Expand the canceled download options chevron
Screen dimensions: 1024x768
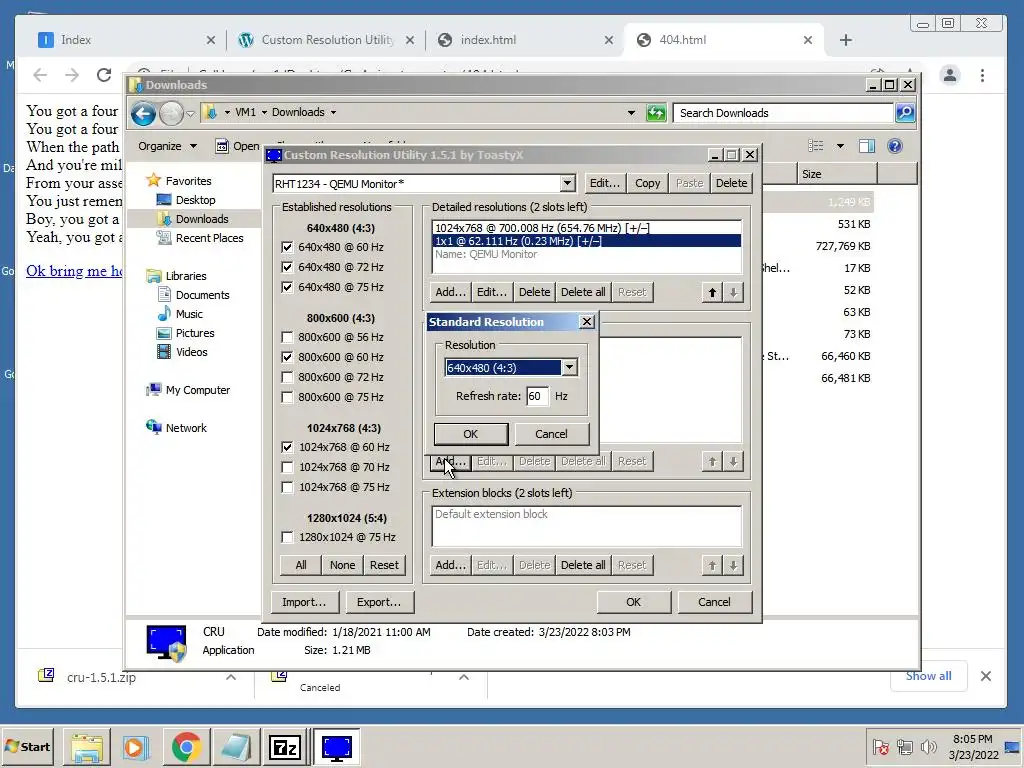click(x=464, y=677)
